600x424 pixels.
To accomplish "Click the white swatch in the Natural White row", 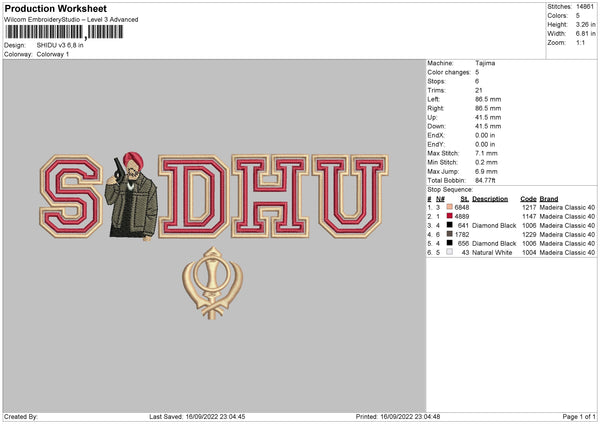I will click(x=450, y=252).
